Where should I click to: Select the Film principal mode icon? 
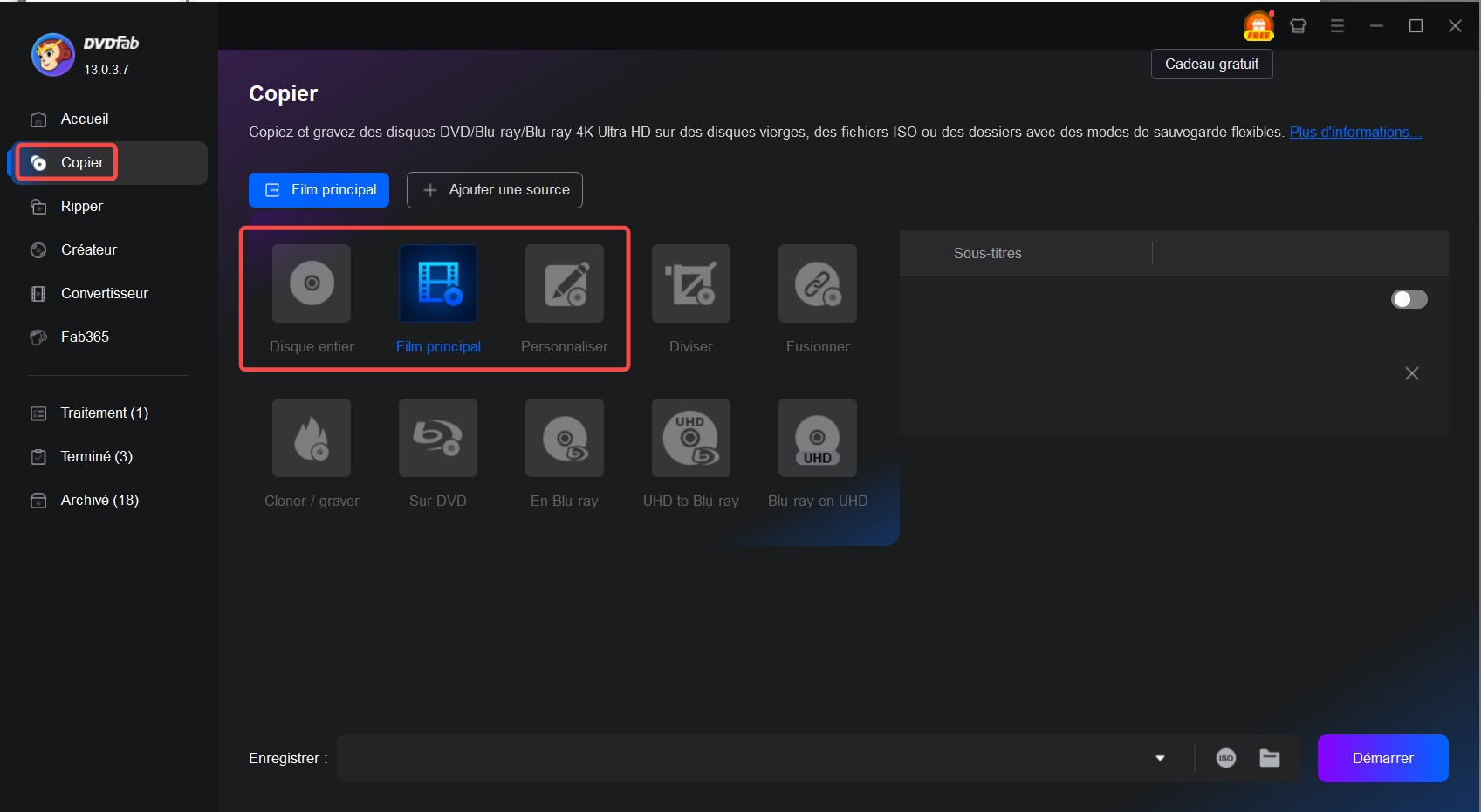tap(438, 283)
